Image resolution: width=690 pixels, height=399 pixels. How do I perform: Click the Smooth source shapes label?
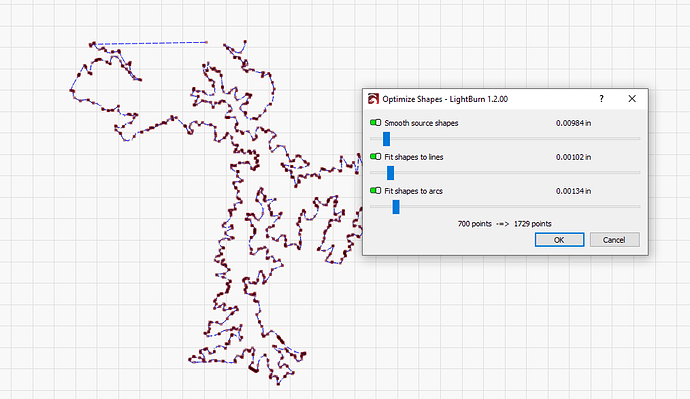tap(421, 123)
